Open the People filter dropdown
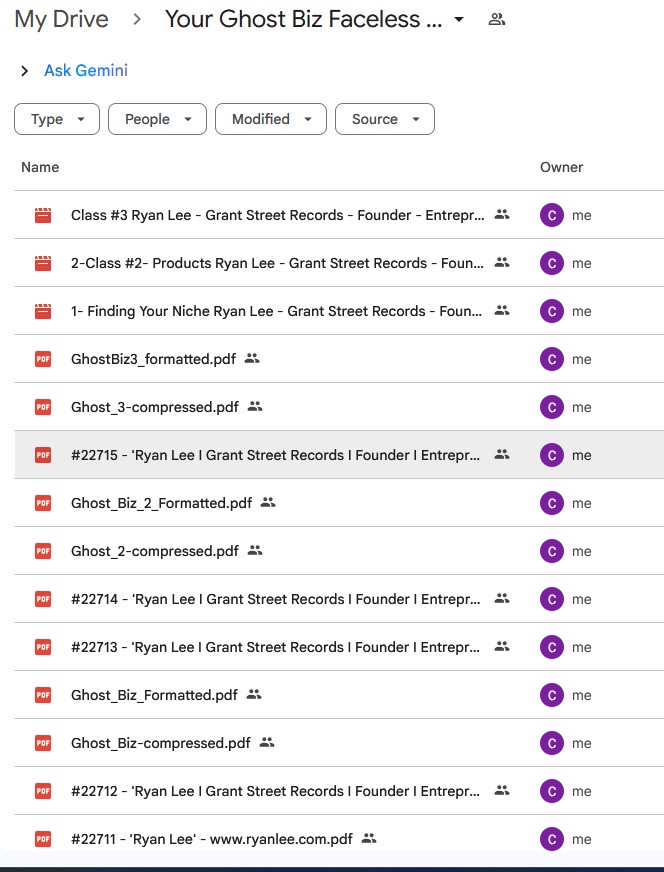 click(157, 119)
